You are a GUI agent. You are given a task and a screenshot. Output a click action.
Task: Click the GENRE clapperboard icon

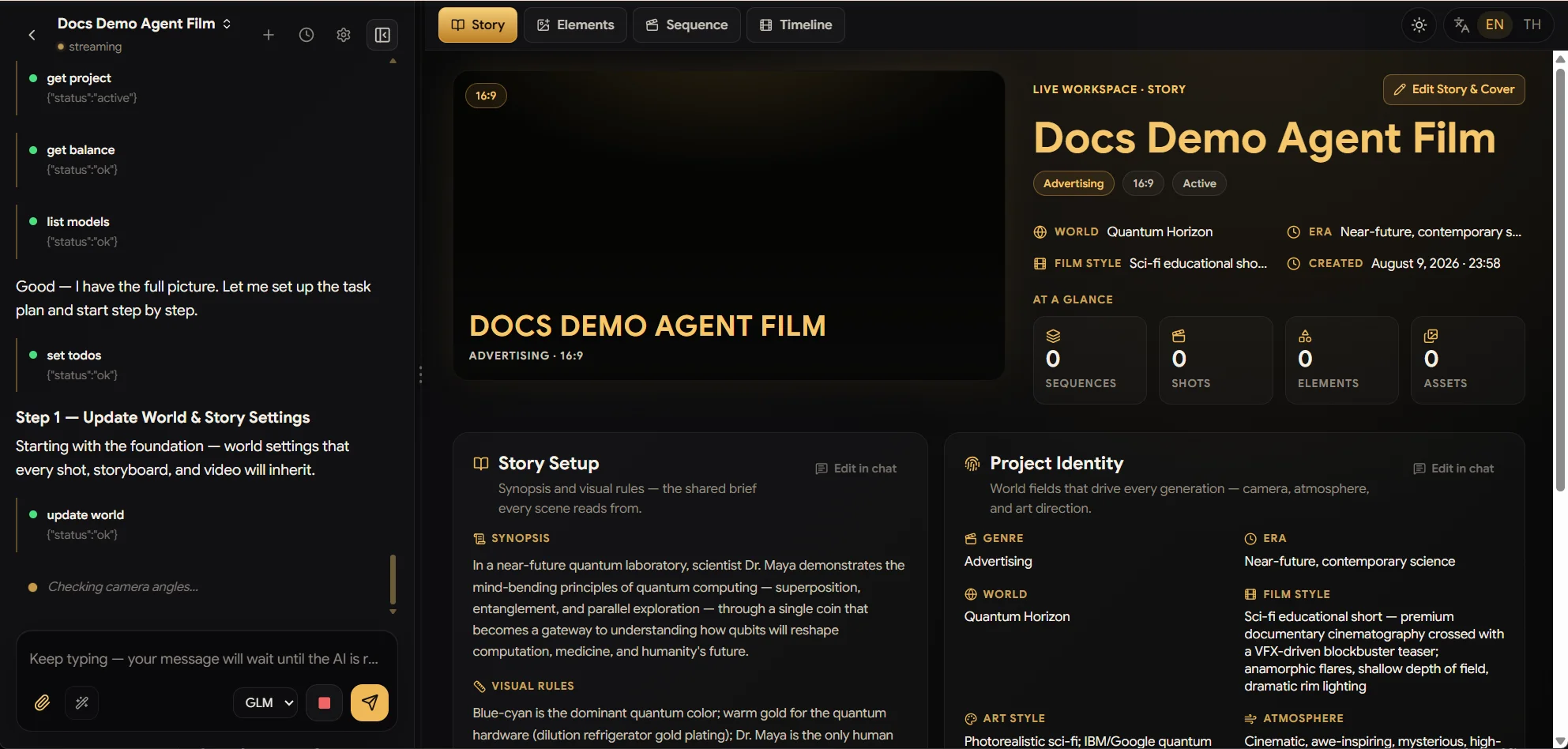tap(971, 539)
